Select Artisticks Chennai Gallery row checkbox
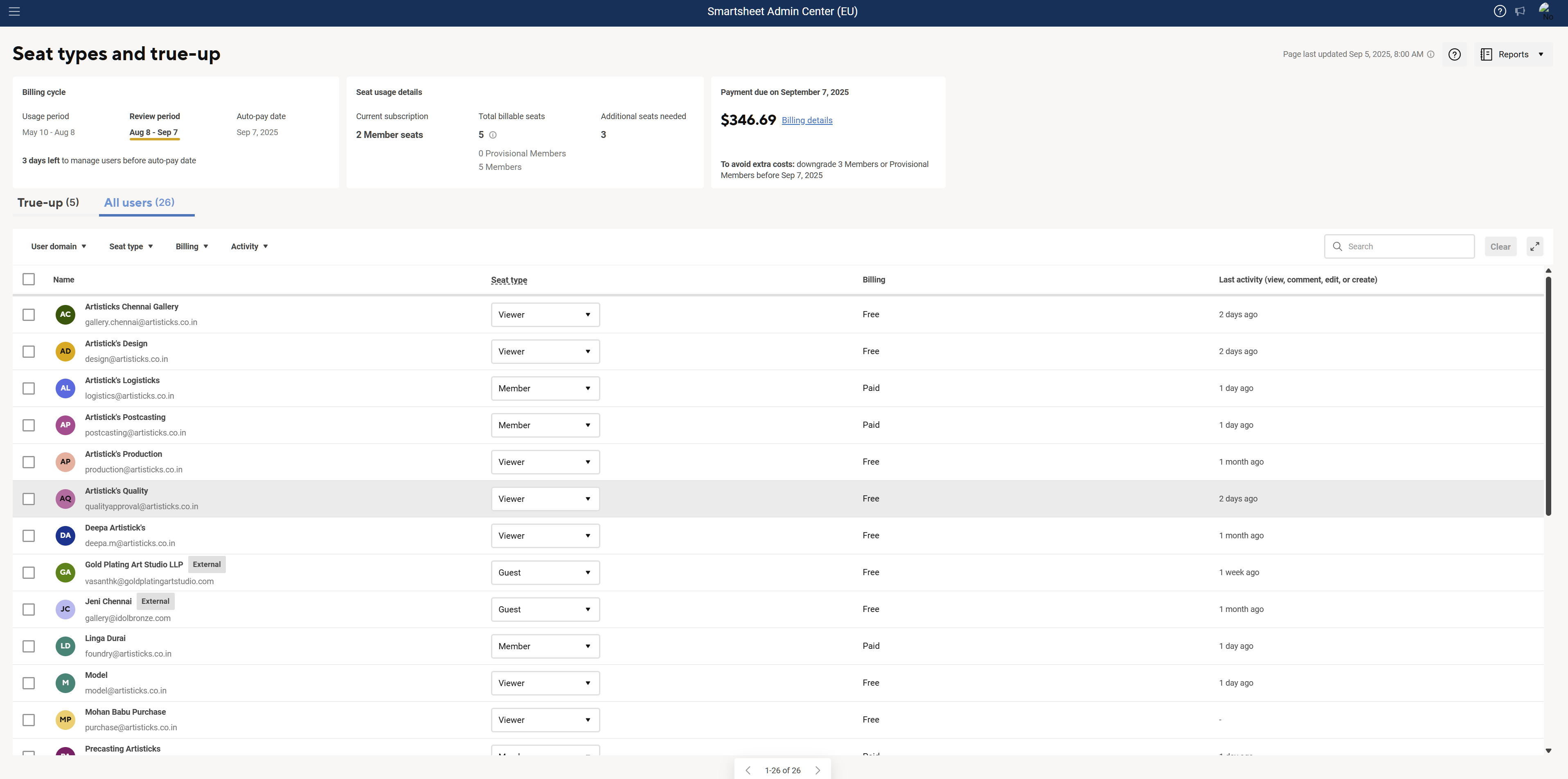Viewport: 1568px width, 779px height. (29, 315)
